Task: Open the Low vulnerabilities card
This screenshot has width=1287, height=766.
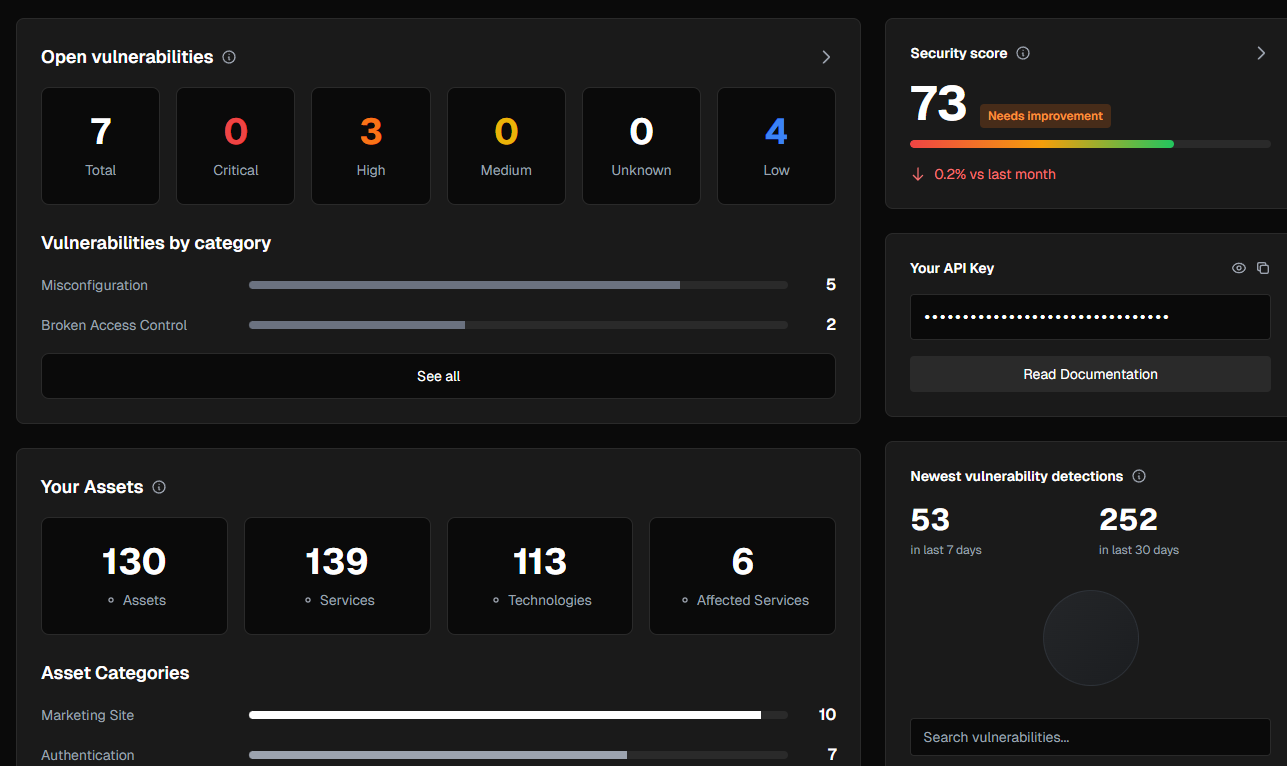Action: click(776, 146)
